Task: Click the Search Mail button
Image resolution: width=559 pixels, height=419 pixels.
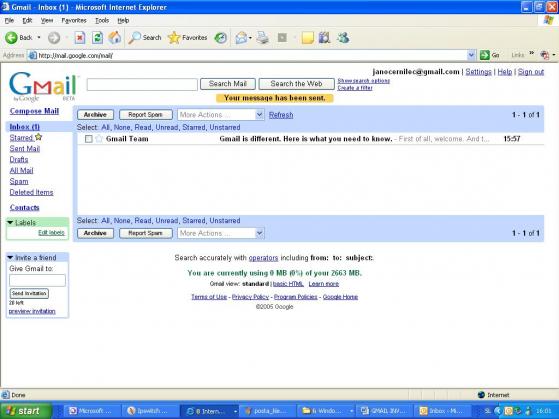Action: click(x=227, y=84)
